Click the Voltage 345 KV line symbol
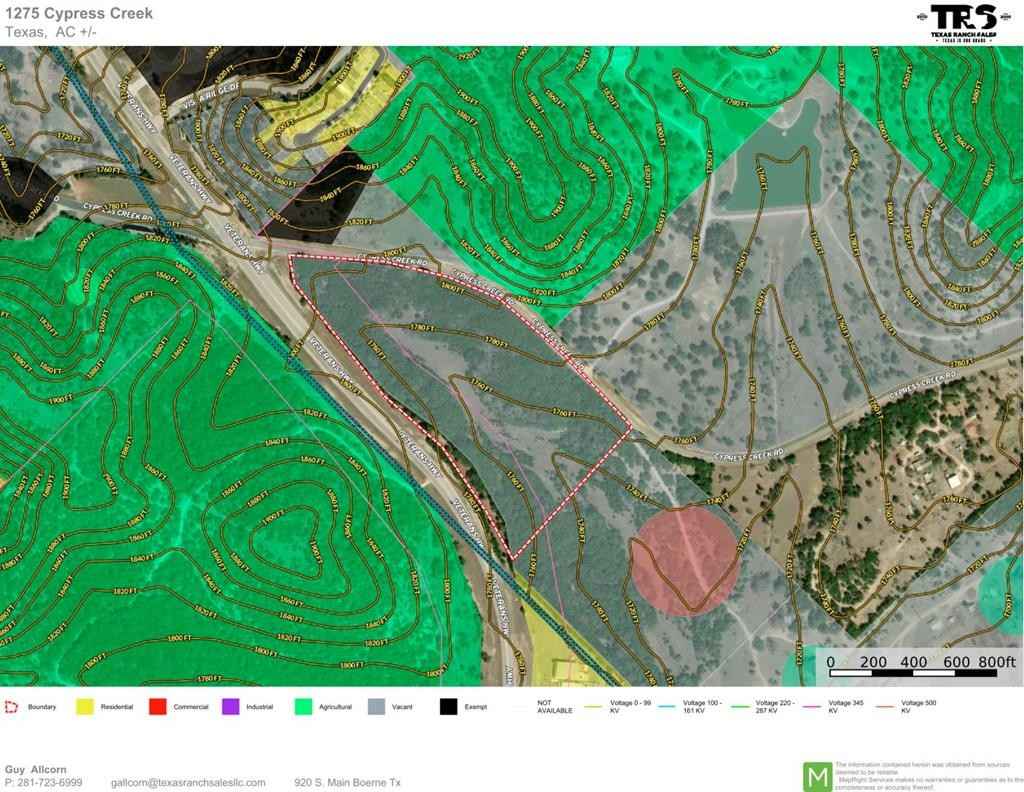The width and height of the screenshot is (1024, 792). [x=813, y=707]
